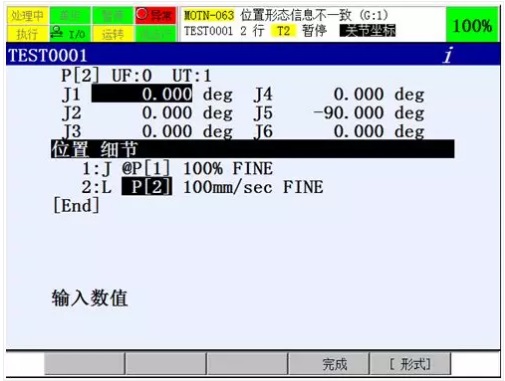Viewport: 505px width, 381px height.
Task: Open the italic i info icon
Action: tap(448, 55)
